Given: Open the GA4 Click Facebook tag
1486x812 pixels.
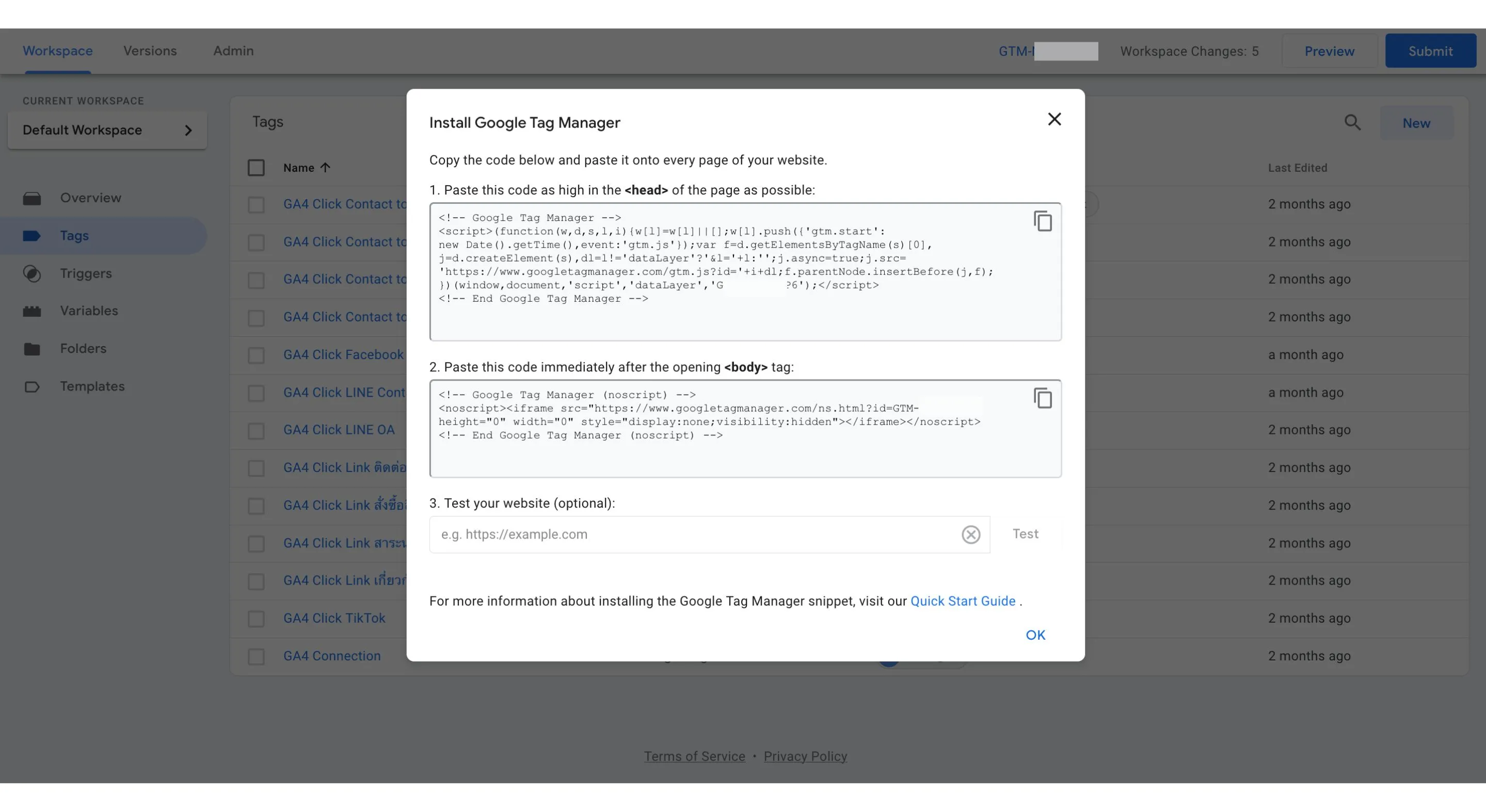Looking at the screenshot, I should [x=343, y=355].
